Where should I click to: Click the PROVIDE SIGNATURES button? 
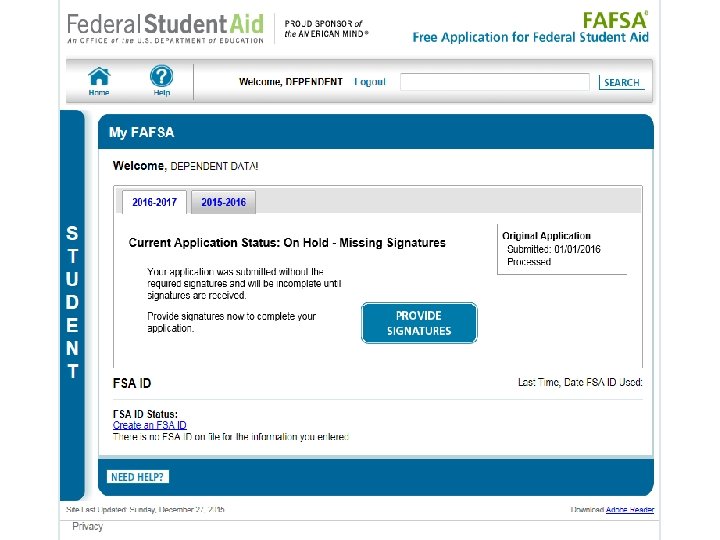[x=418, y=323]
